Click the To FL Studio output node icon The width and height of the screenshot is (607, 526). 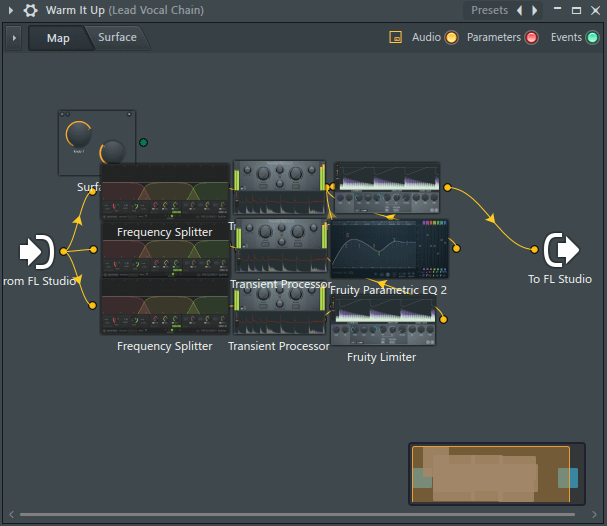click(x=561, y=250)
